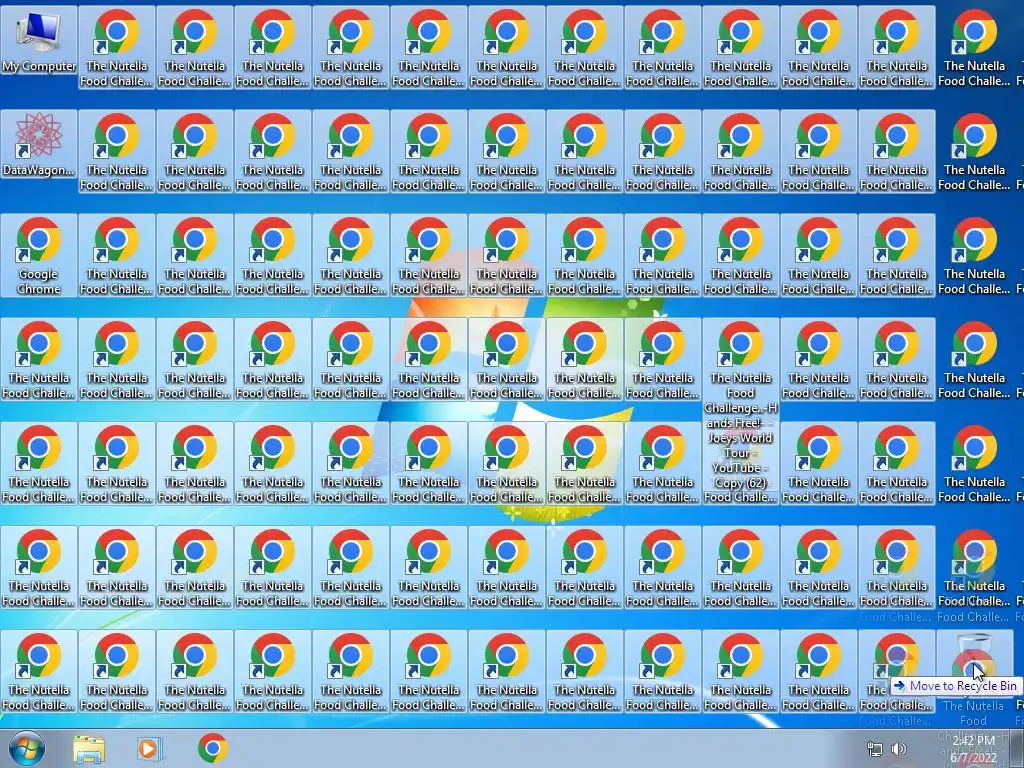Click the network tray icon
Screen dimensions: 1024x768
874,749
